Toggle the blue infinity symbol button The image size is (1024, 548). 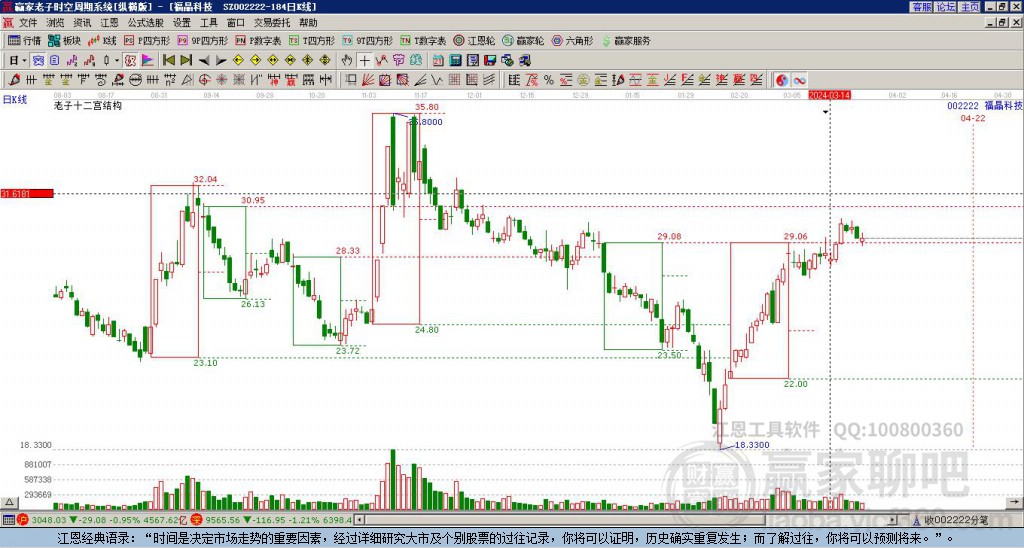point(799,80)
